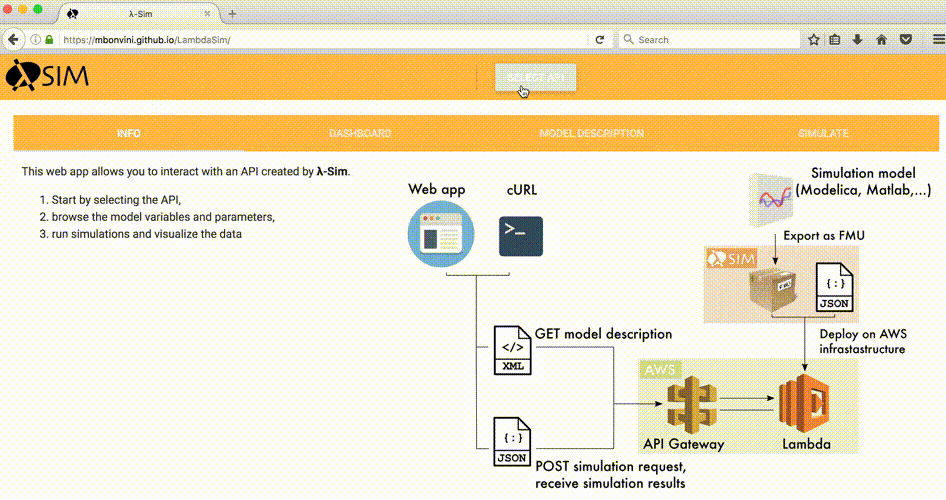
Task: Click the bold 'λ-Sim' text in intro
Action: tap(332, 171)
